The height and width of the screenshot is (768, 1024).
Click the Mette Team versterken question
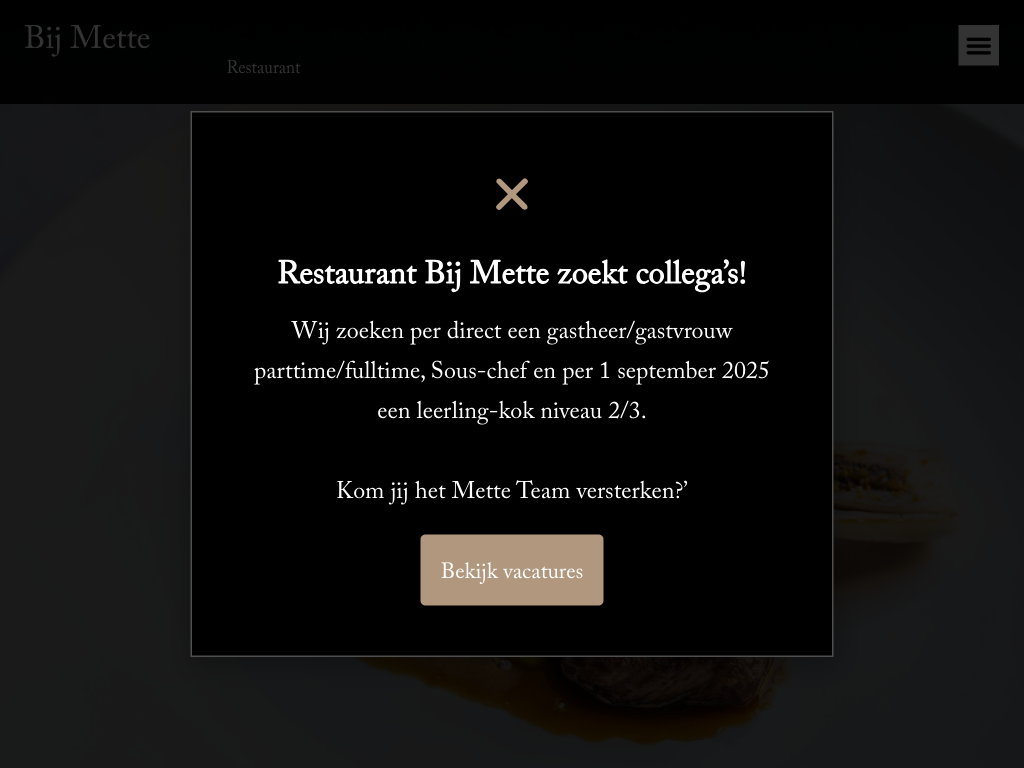click(x=512, y=493)
